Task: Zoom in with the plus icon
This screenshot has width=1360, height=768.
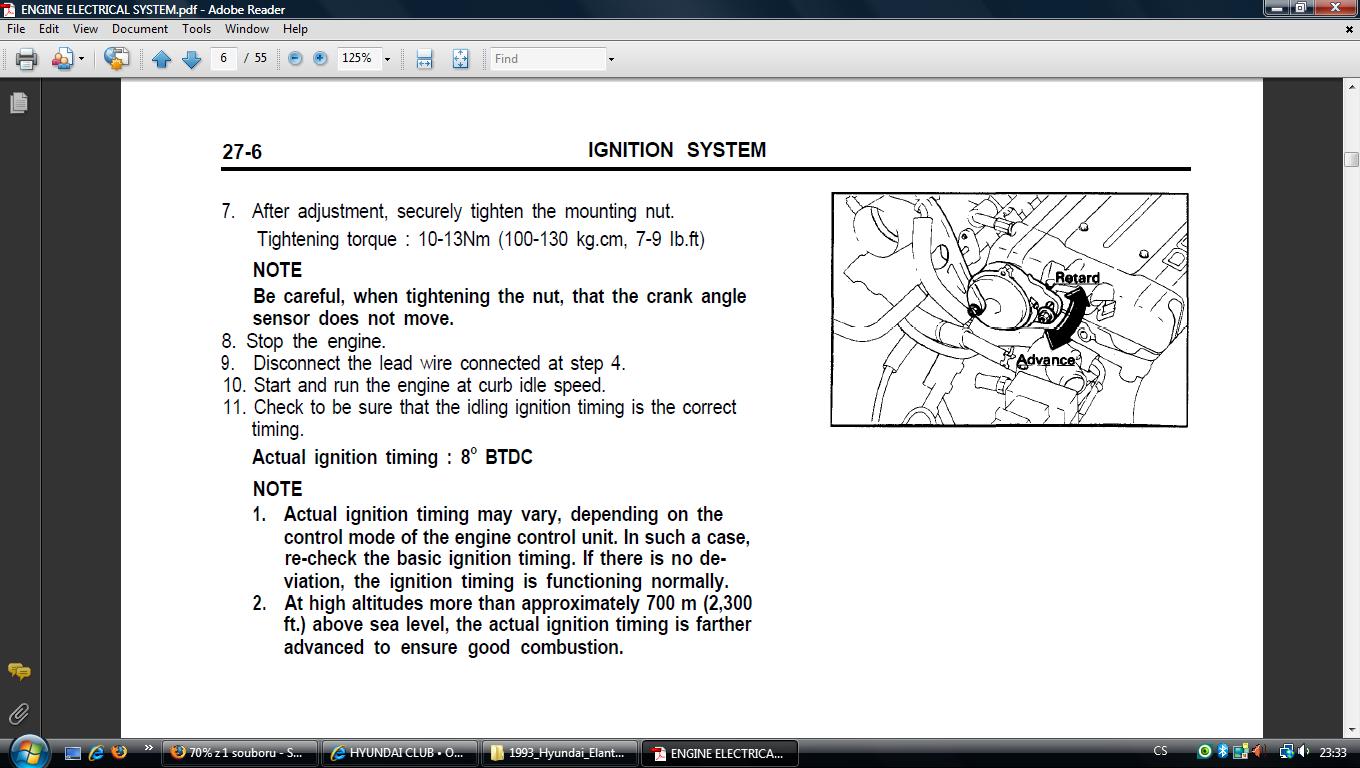Action: coord(320,59)
